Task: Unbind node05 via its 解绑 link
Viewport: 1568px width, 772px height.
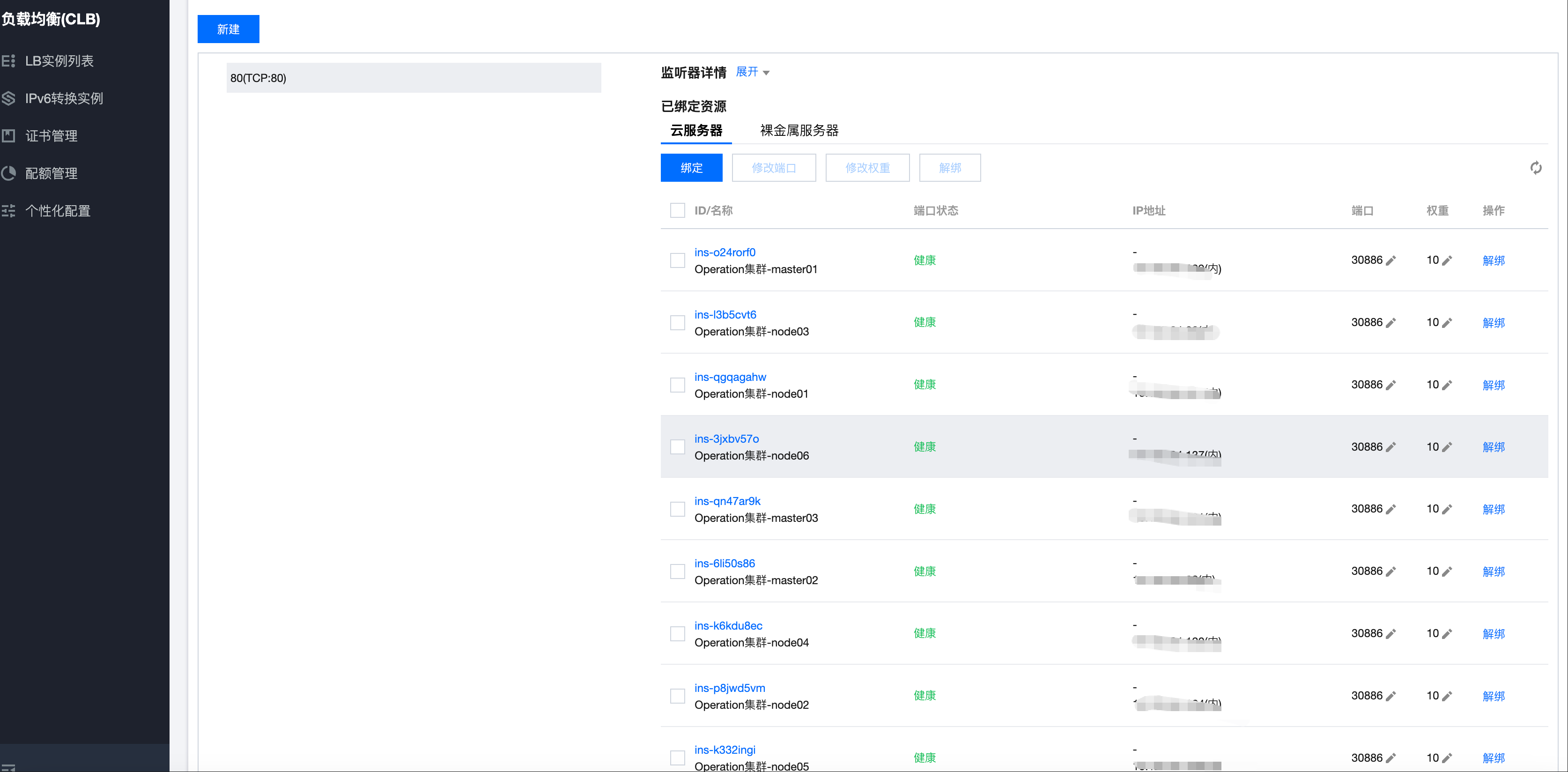Action: coord(1494,758)
